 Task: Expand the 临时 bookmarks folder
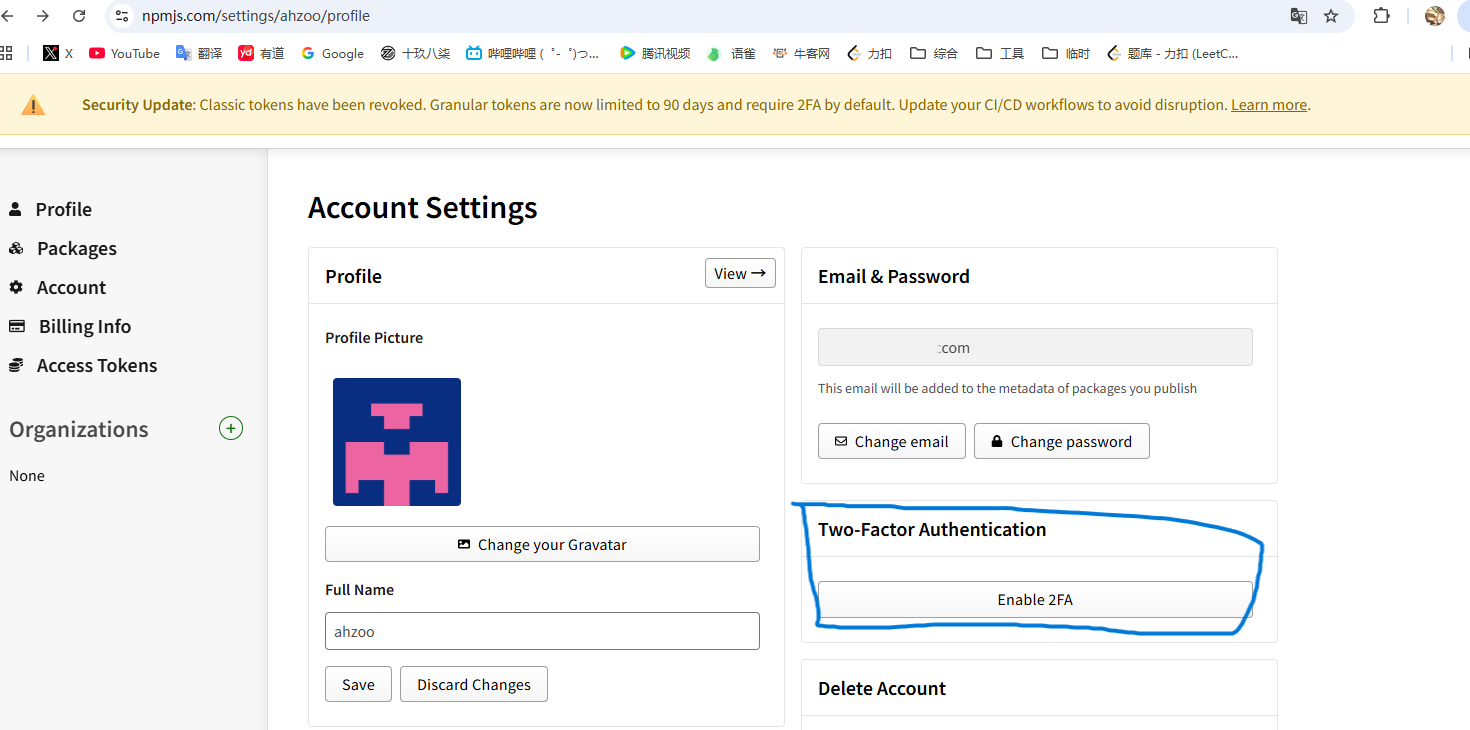click(x=1066, y=53)
